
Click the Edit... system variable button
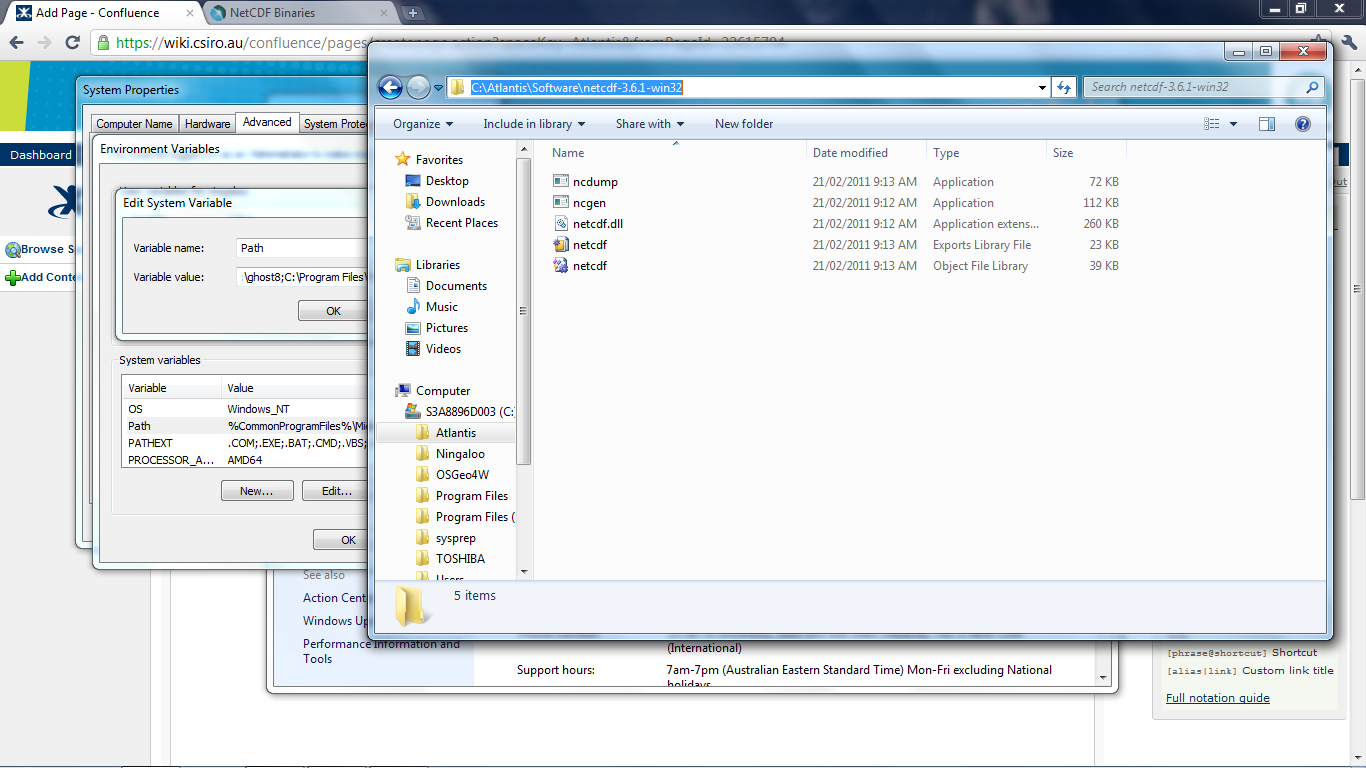pyautogui.click(x=336, y=491)
